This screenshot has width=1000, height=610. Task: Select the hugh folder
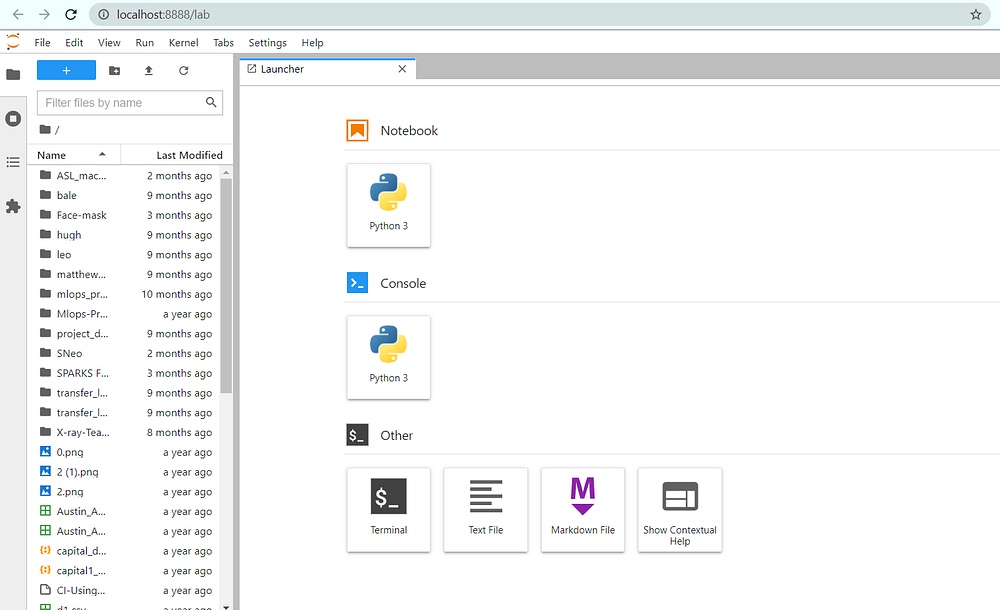[x=126, y=235]
